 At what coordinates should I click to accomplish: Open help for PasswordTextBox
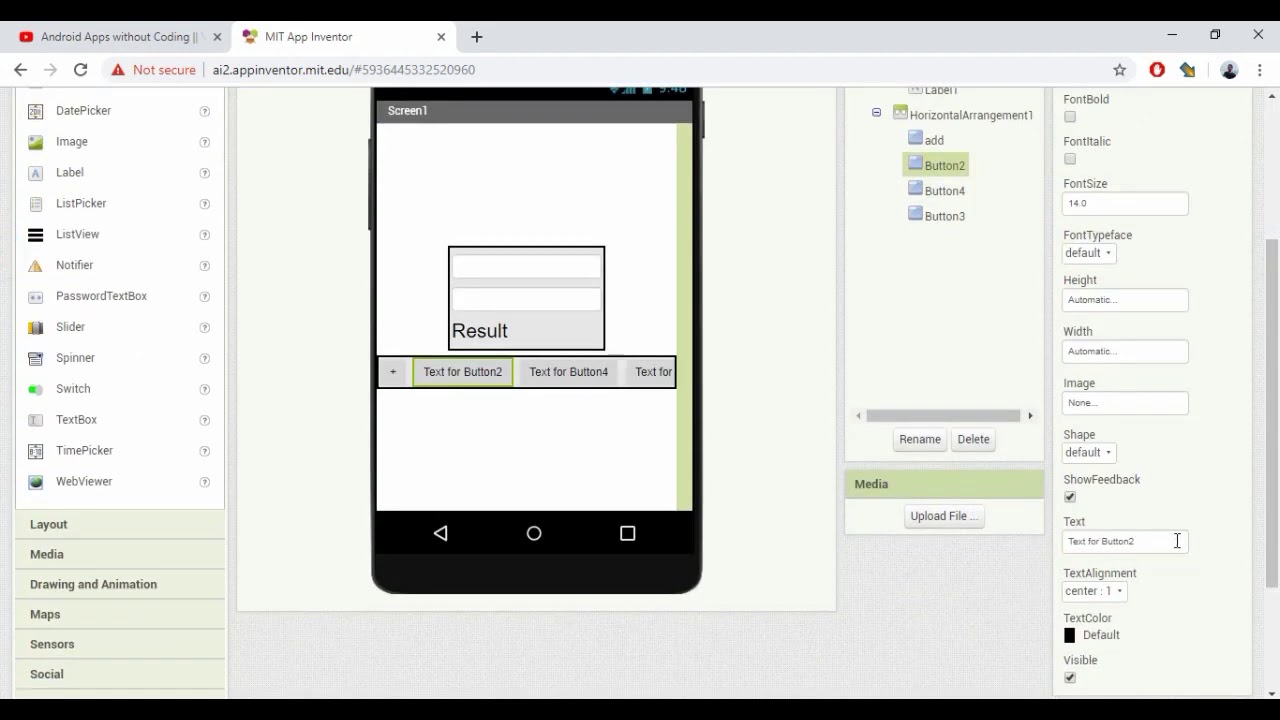[x=205, y=297]
